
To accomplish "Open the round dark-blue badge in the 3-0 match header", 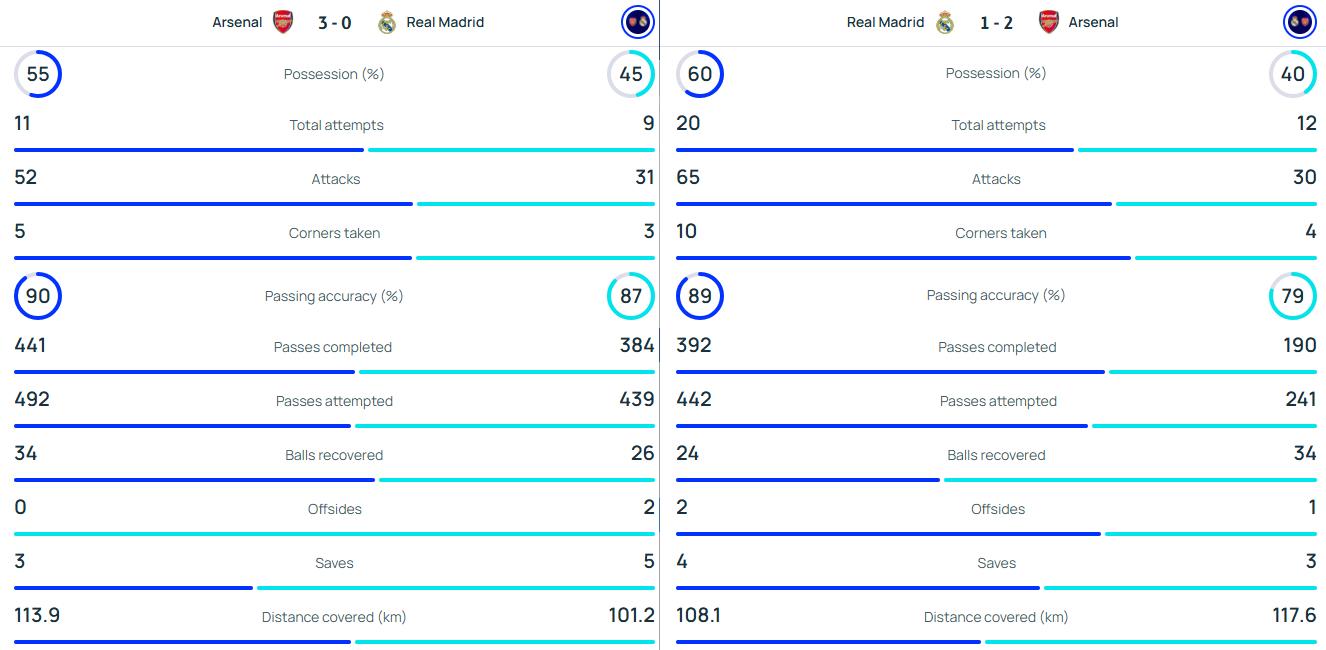I will 636,21.
